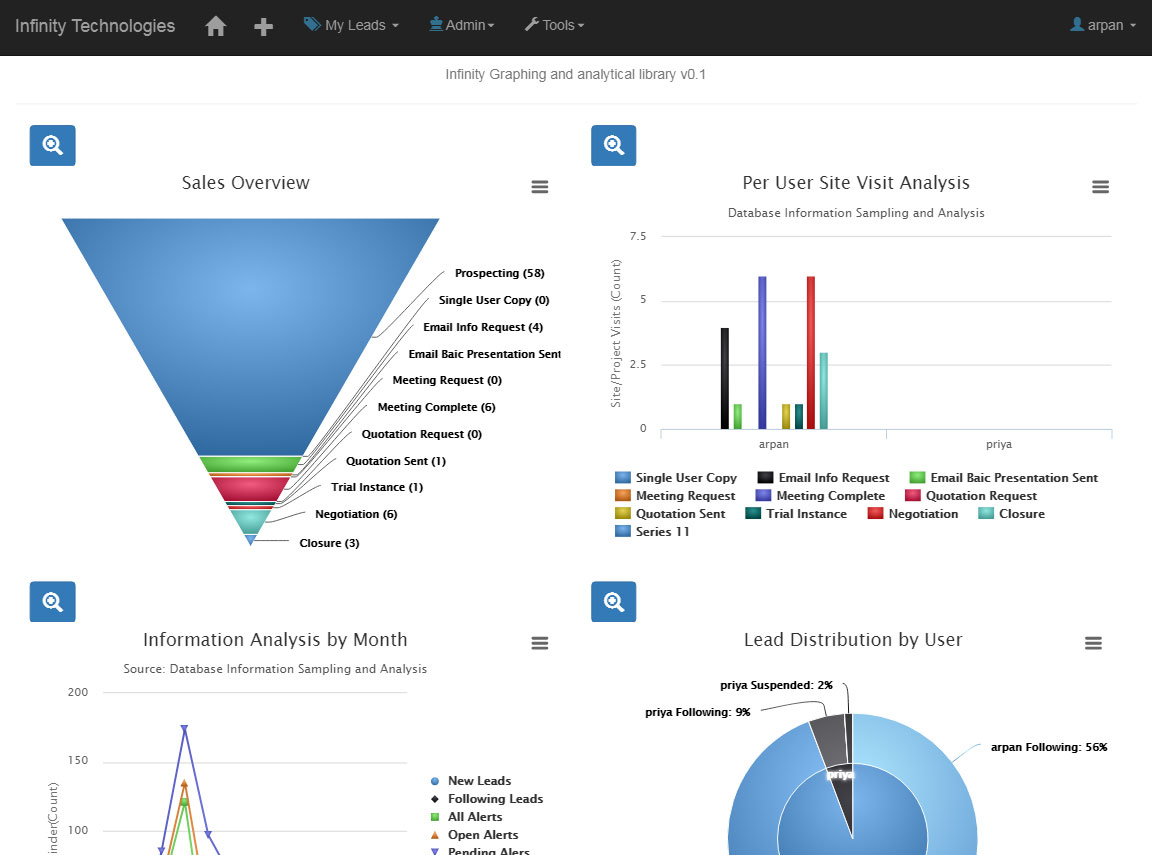Click the arpan Following: 56% pie label

[x=1048, y=747]
